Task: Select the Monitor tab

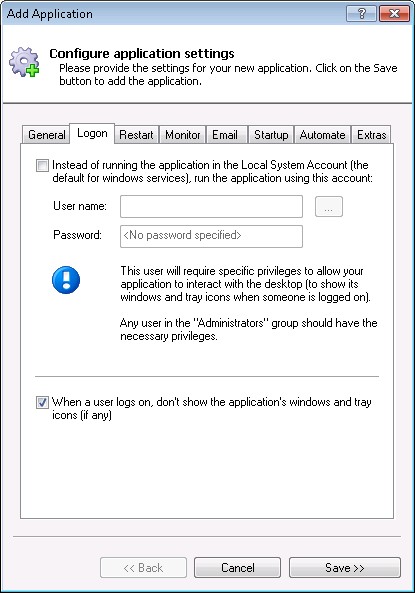Action: point(183,135)
